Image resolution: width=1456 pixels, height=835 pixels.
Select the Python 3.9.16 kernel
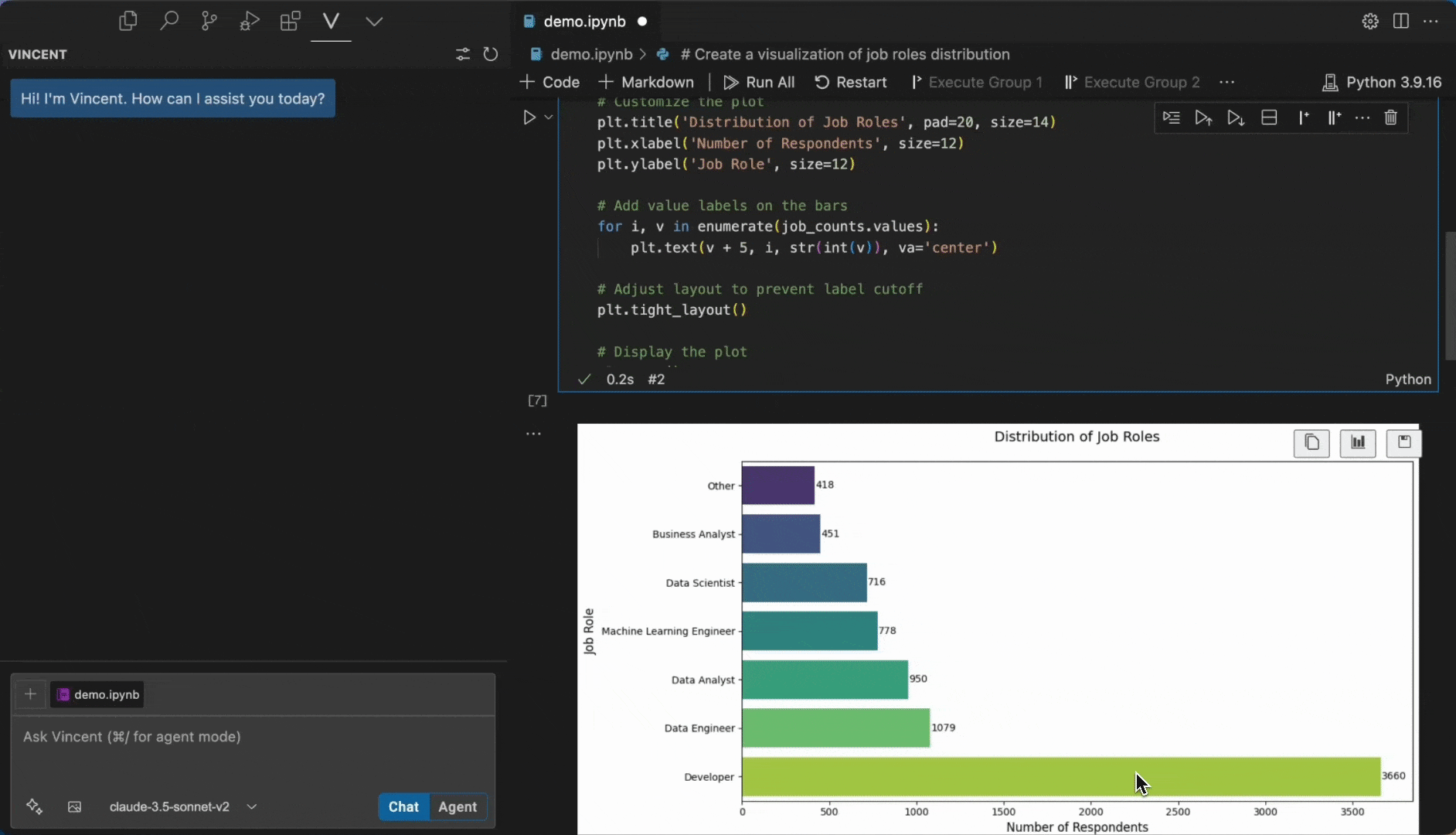tap(1382, 82)
